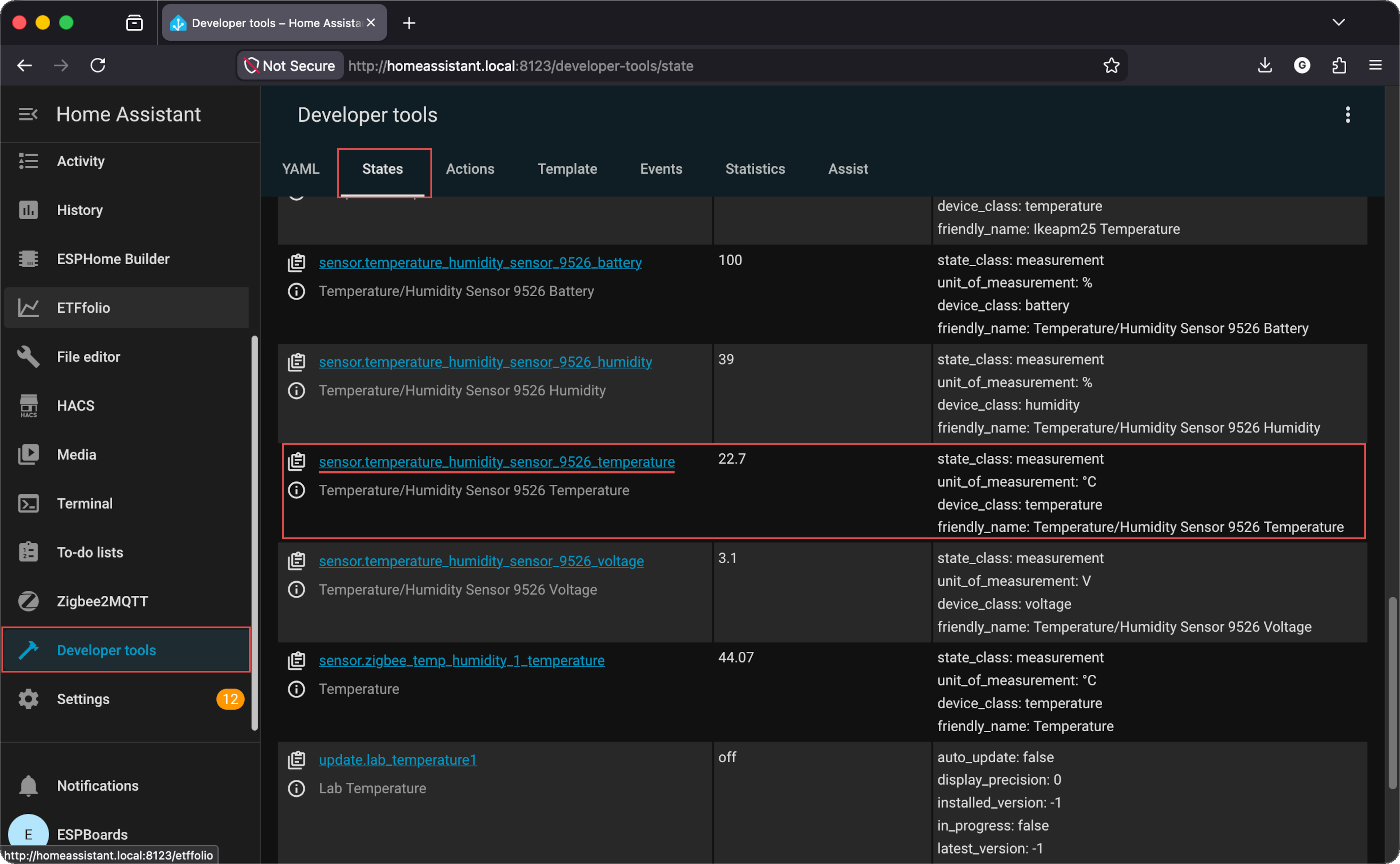This screenshot has width=1400, height=864.
Task: Show info for 9526 Battery sensor
Action: (x=296, y=292)
